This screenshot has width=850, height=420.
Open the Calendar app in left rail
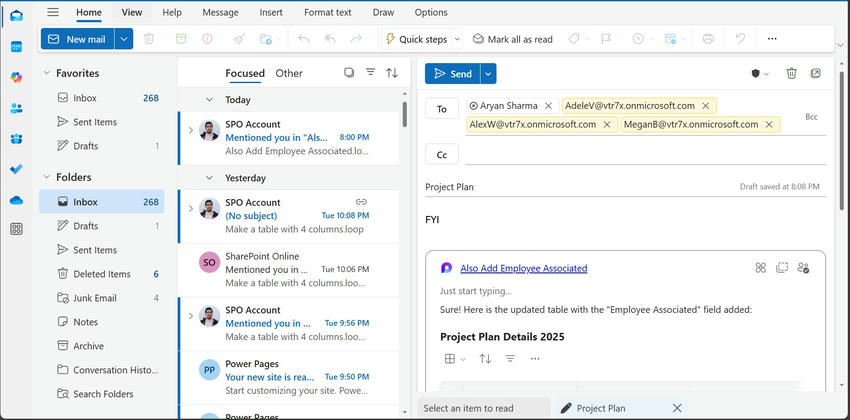[17, 46]
